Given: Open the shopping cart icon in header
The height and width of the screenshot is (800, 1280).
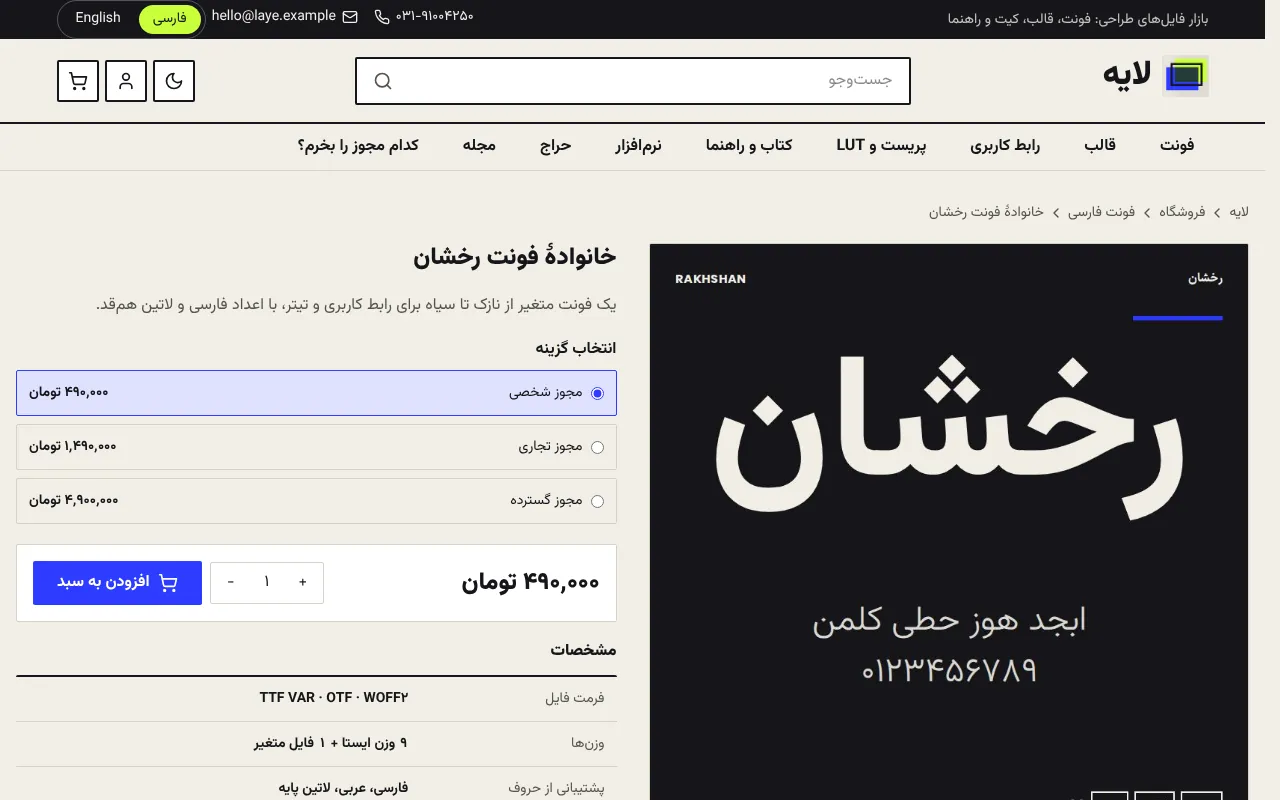Looking at the screenshot, I should (x=78, y=81).
